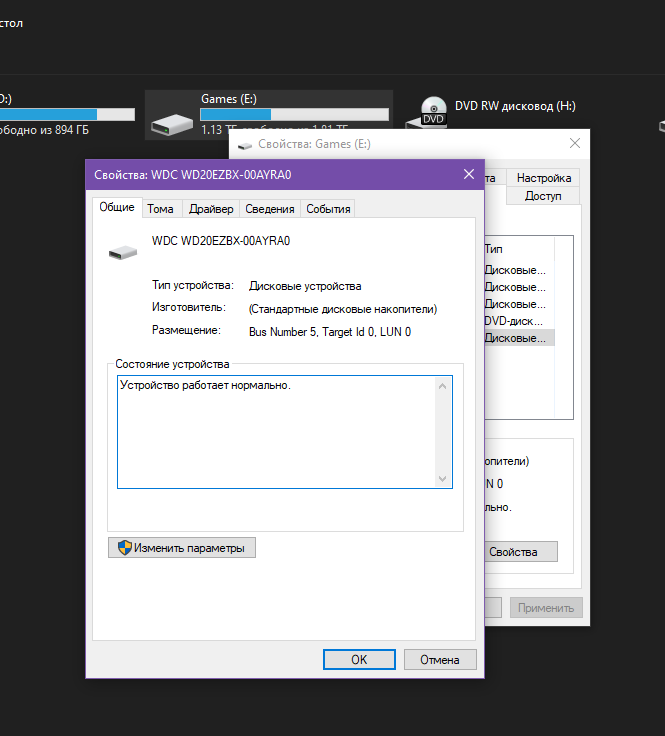Switch to the События tab
Viewport: 665px width, 736px height.
328,209
